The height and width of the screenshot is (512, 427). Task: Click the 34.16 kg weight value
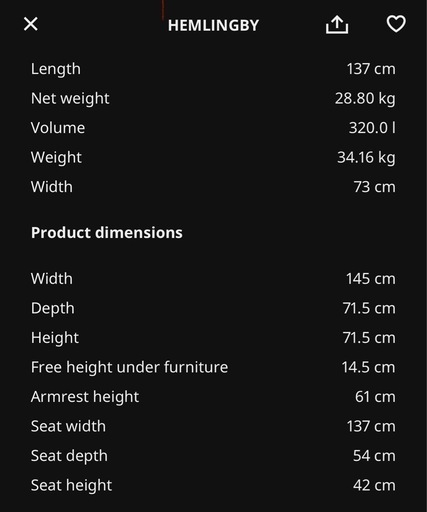pos(366,157)
